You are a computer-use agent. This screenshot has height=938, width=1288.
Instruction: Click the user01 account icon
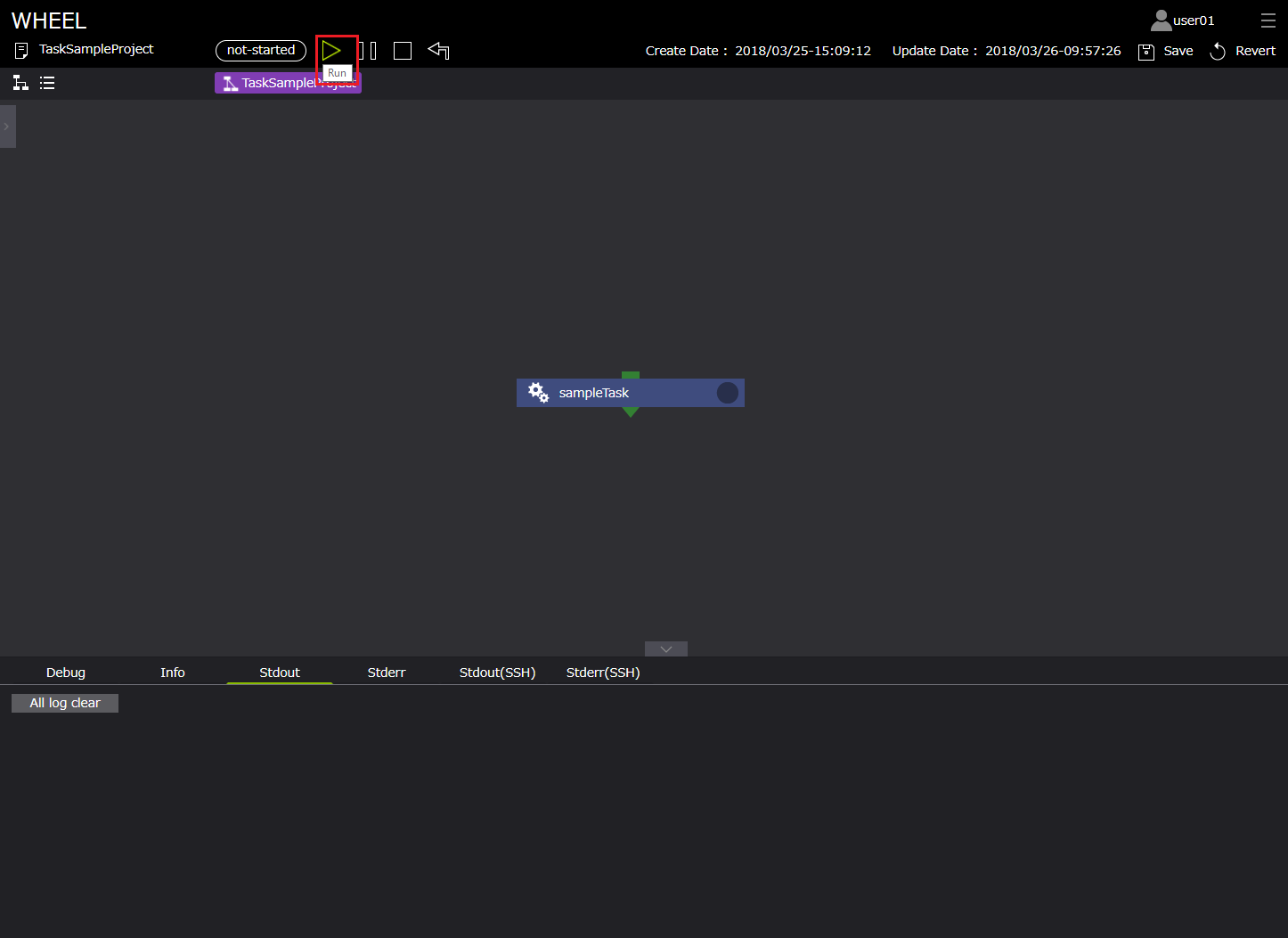1161,20
